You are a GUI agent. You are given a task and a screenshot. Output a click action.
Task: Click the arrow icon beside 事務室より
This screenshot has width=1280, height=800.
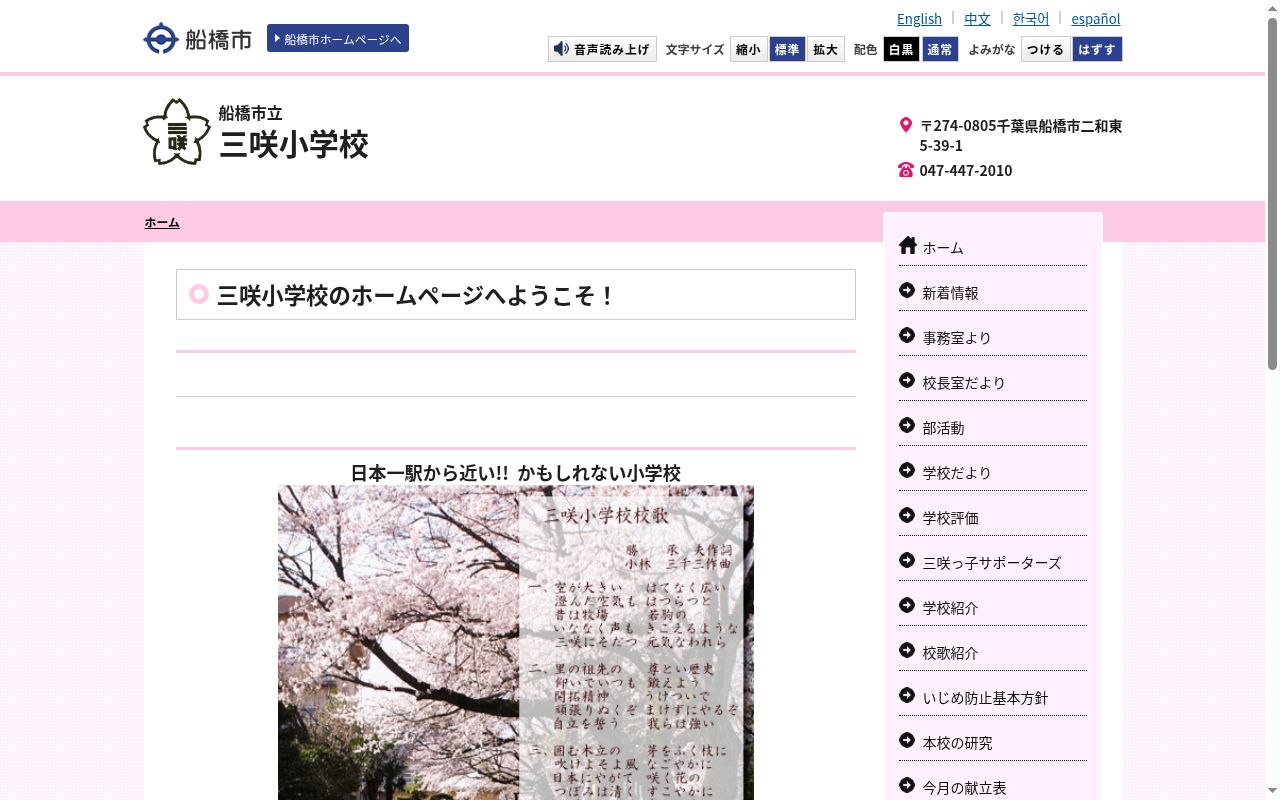[x=907, y=335]
